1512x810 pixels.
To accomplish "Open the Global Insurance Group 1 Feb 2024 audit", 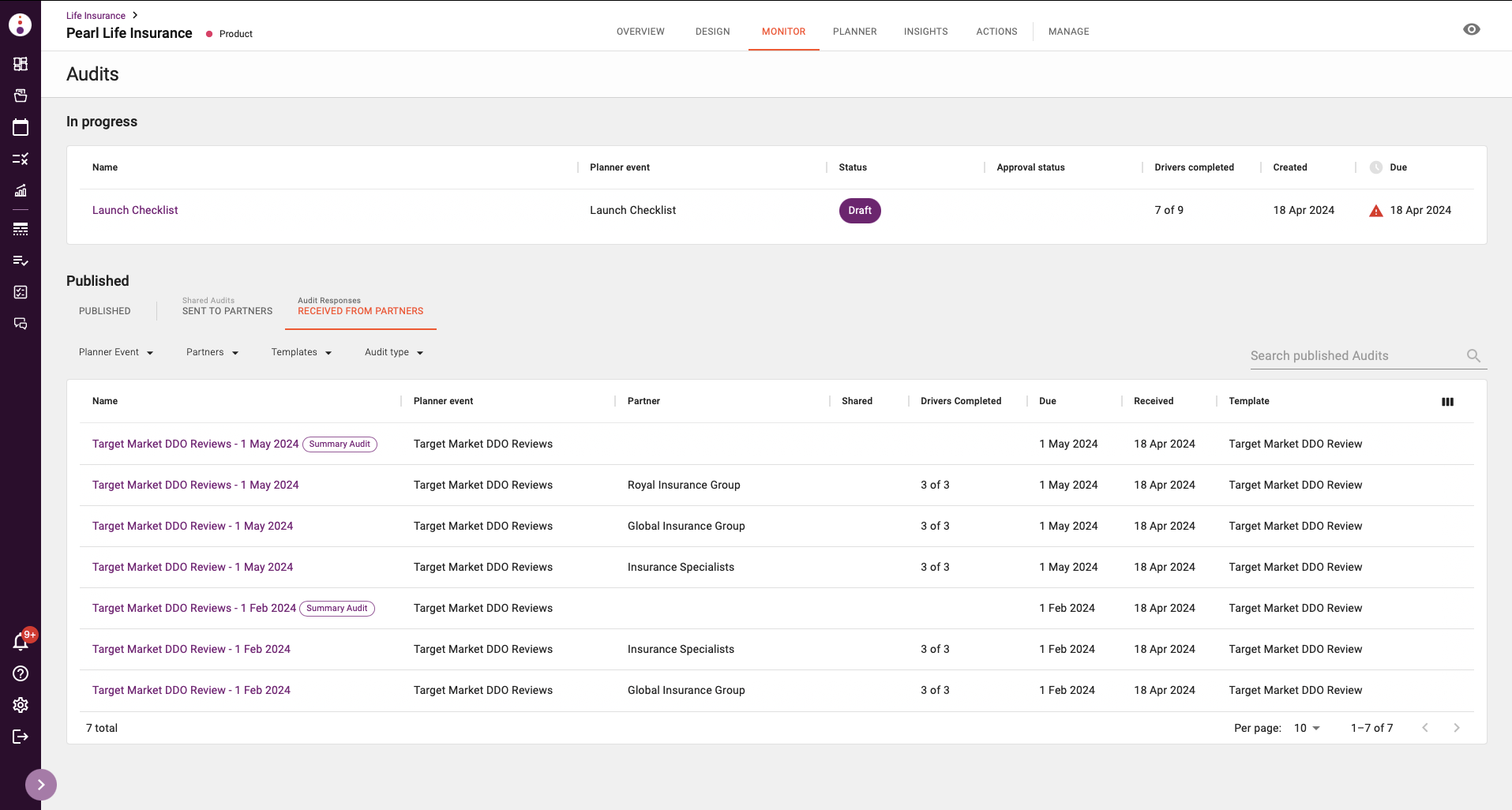I will (x=191, y=690).
